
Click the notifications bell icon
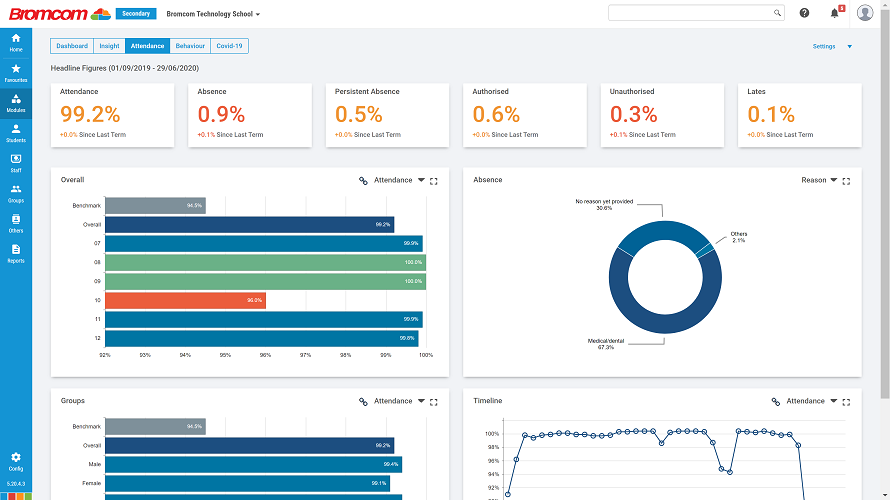point(834,13)
